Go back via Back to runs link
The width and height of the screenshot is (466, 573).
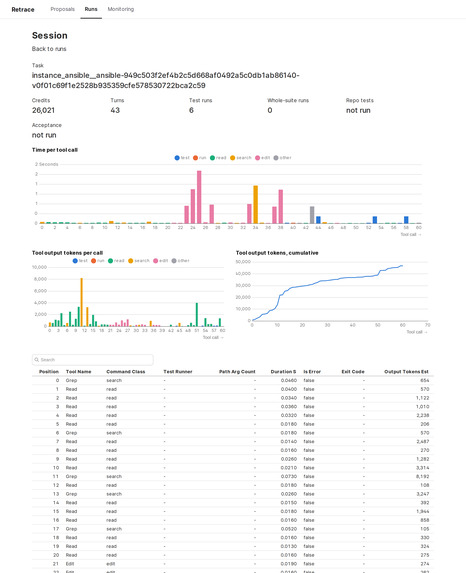49,49
